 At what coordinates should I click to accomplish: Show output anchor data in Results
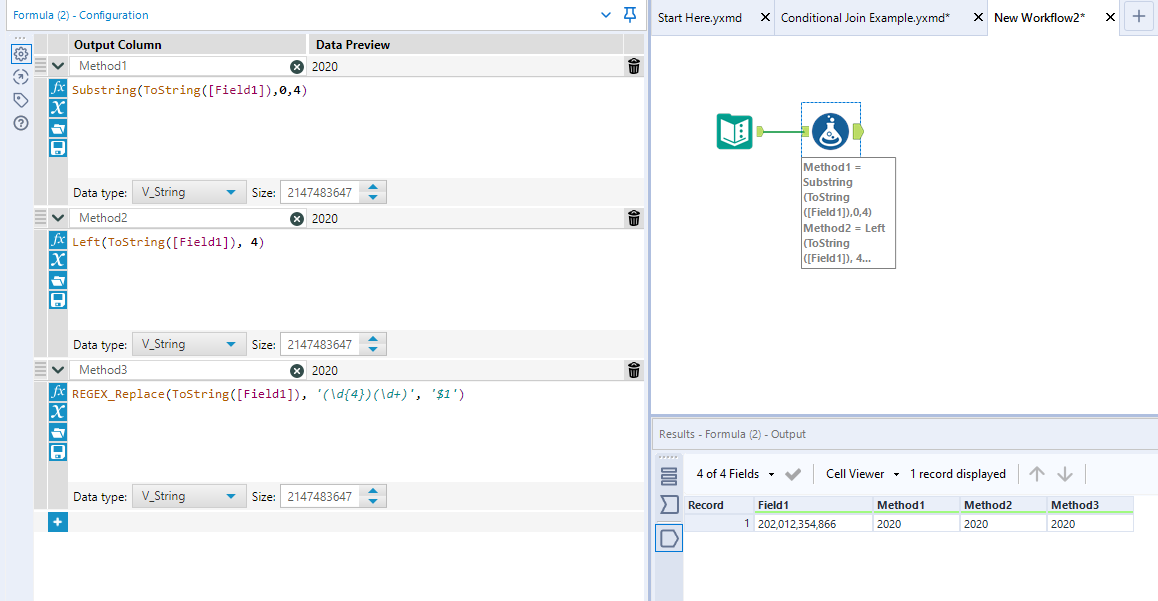(669, 539)
